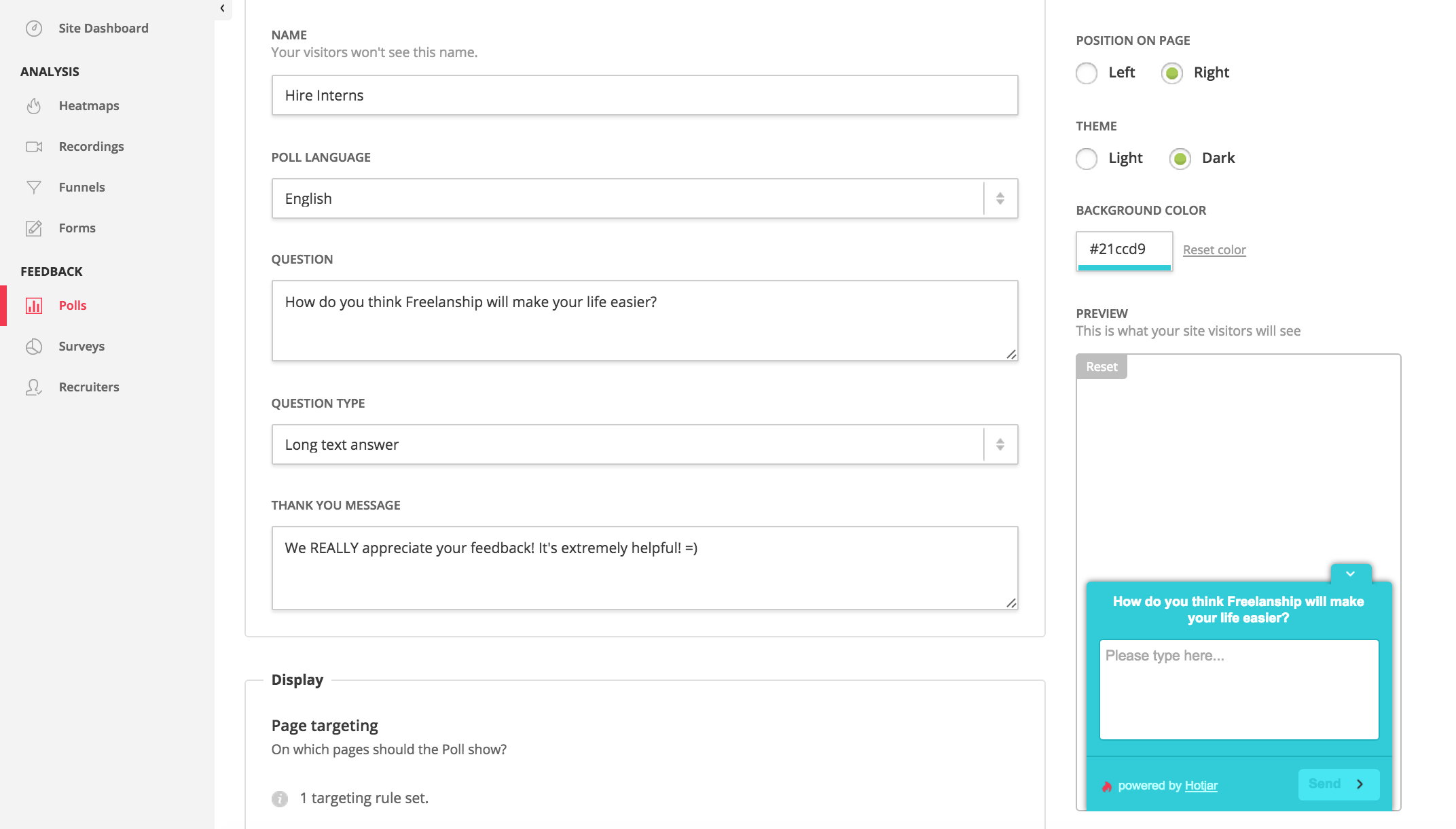Minimize the poll preview widget chevron

[1350, 574]
